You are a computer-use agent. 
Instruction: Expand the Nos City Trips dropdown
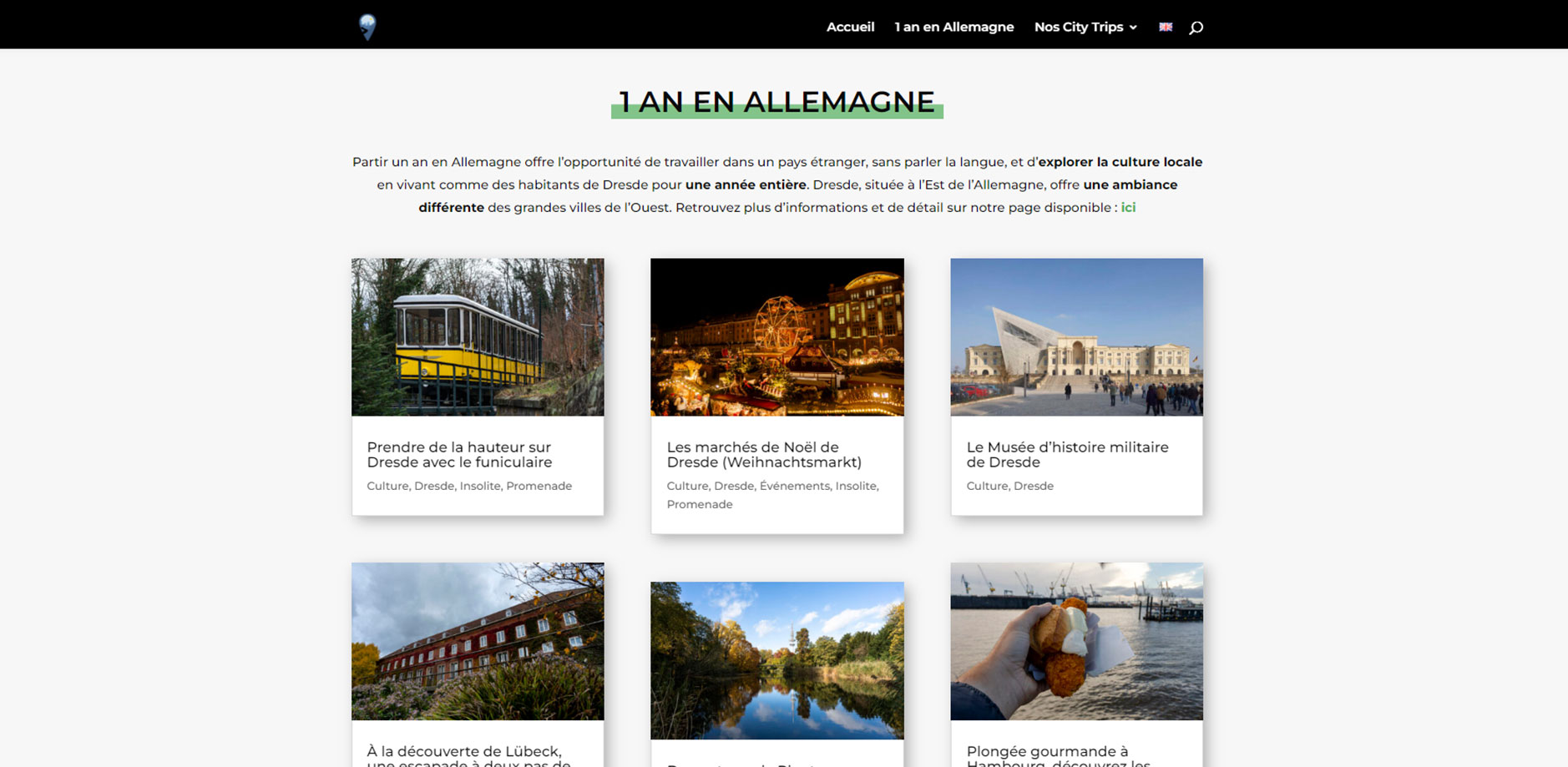tap(1085, 27)
